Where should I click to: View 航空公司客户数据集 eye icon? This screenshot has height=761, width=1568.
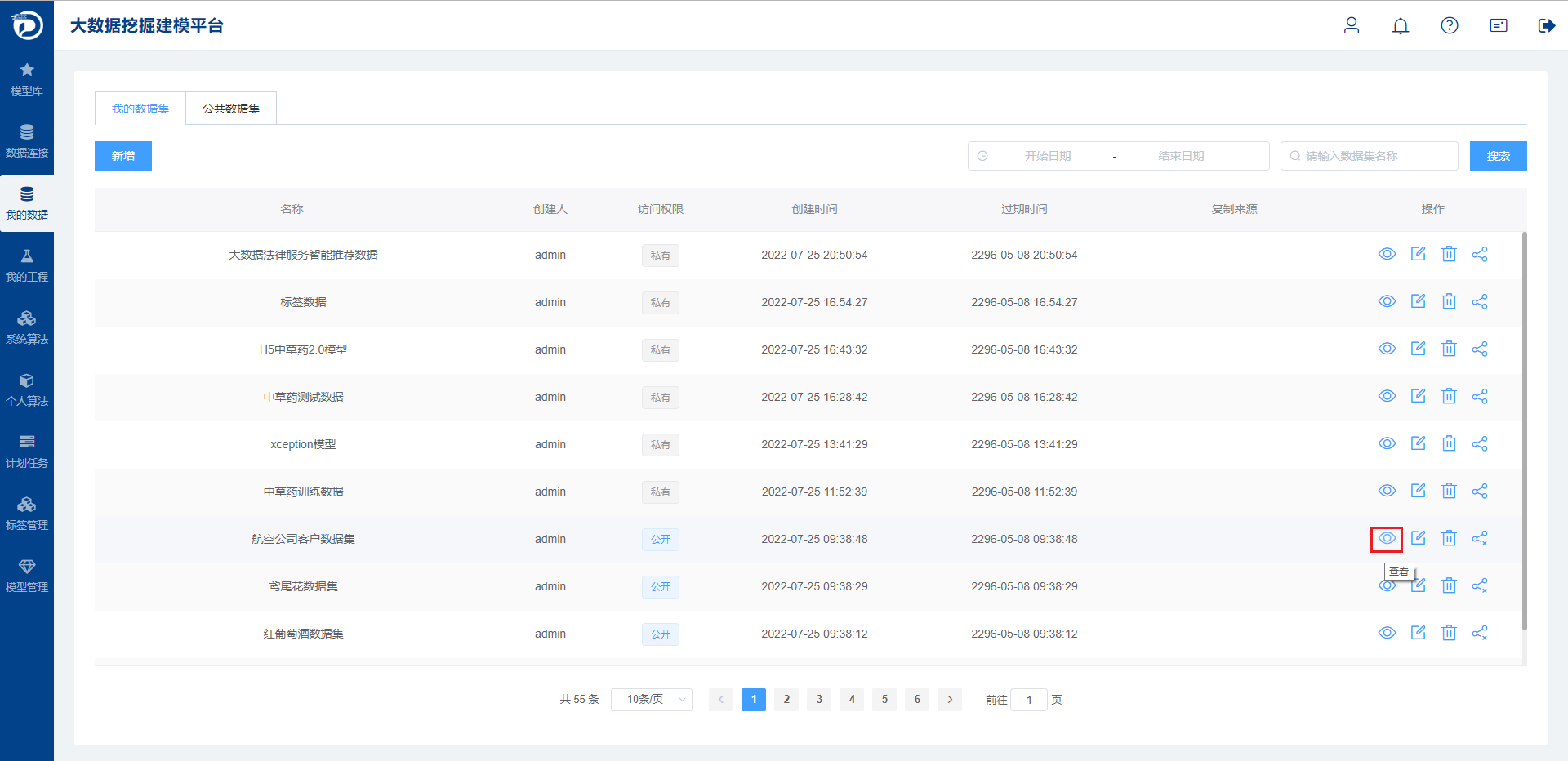tap(1388, 538)
